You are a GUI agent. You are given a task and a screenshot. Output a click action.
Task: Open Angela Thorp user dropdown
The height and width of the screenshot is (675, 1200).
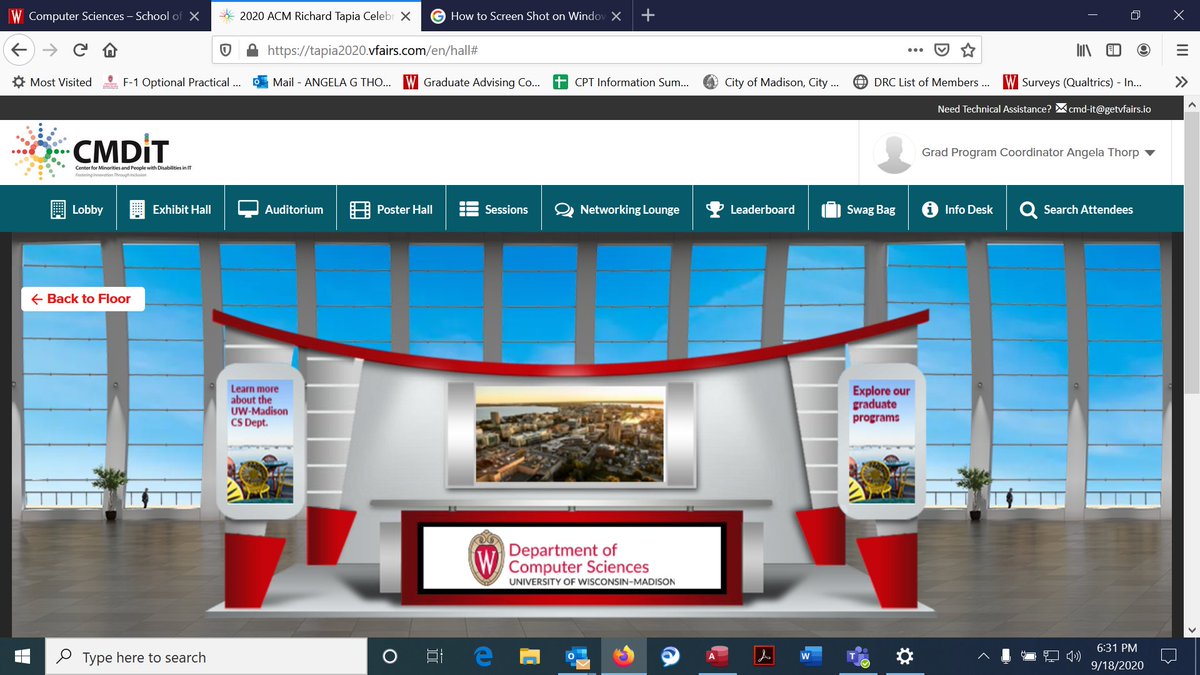coord(1015,153)
